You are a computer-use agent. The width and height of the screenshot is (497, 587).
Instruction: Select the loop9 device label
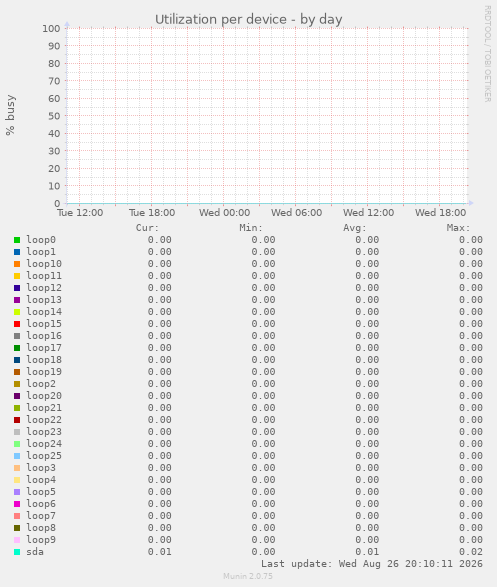(41, 539)
